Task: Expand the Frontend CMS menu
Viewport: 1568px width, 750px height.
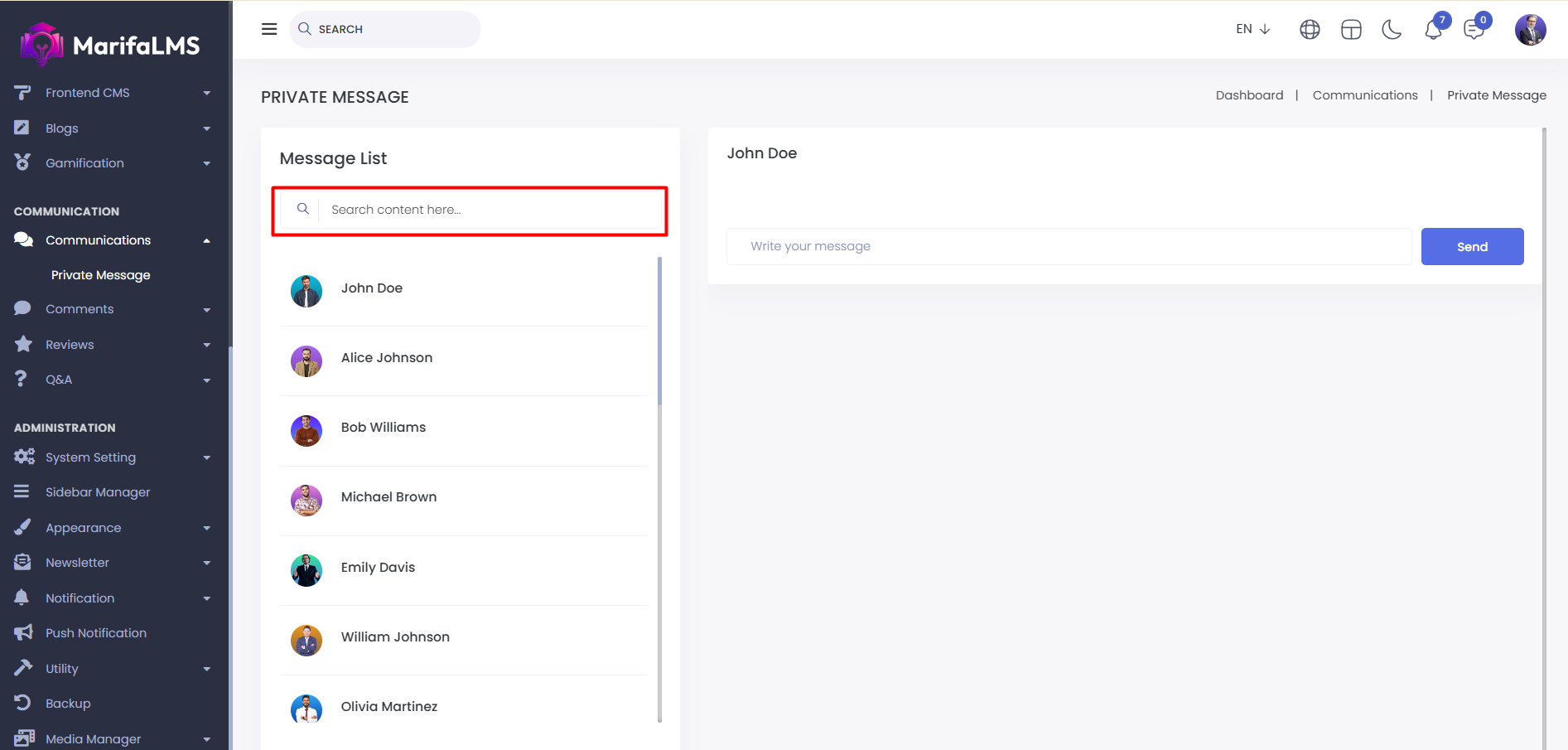Action: (x=112, y=93)
